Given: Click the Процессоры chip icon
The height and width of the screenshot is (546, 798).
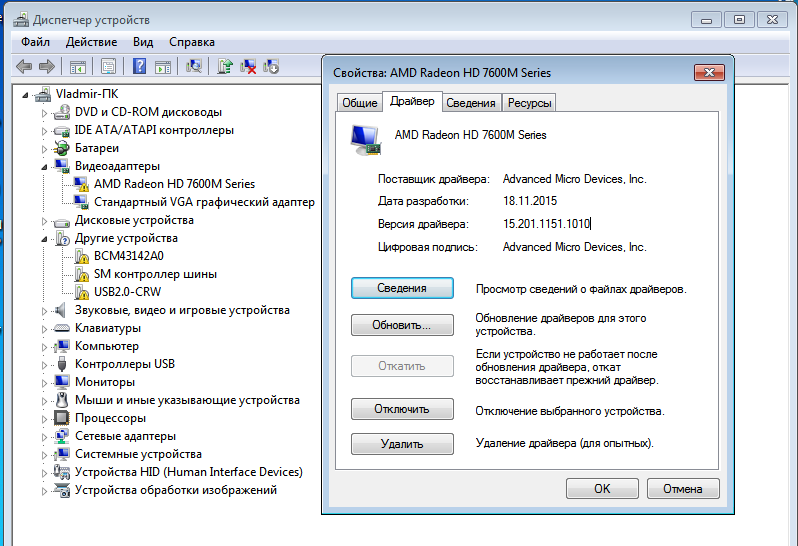Looking at the screenshot, I should coord(62,418).
